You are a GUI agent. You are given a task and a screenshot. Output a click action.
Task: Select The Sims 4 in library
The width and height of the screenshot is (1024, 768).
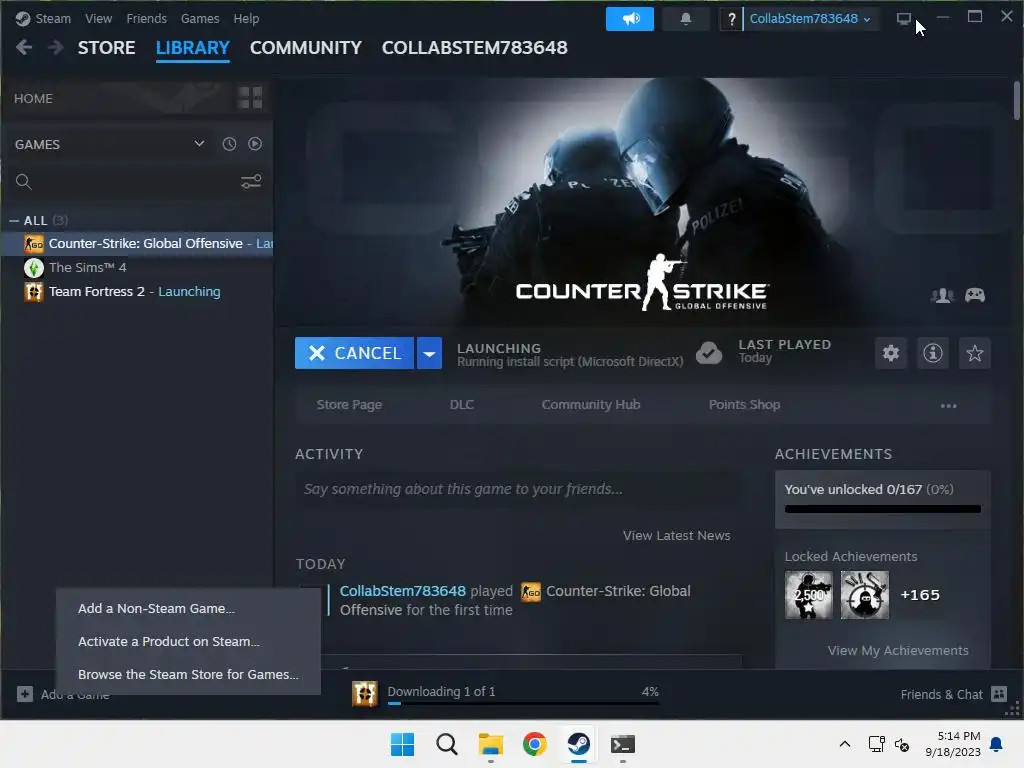pyautogui.click(x=137, y=268)
